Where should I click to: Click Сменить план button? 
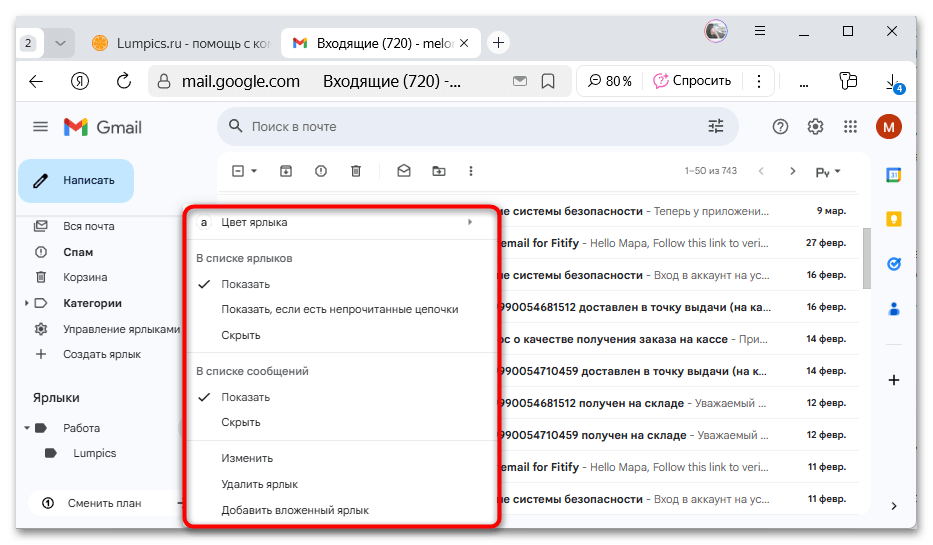point(104,503)
